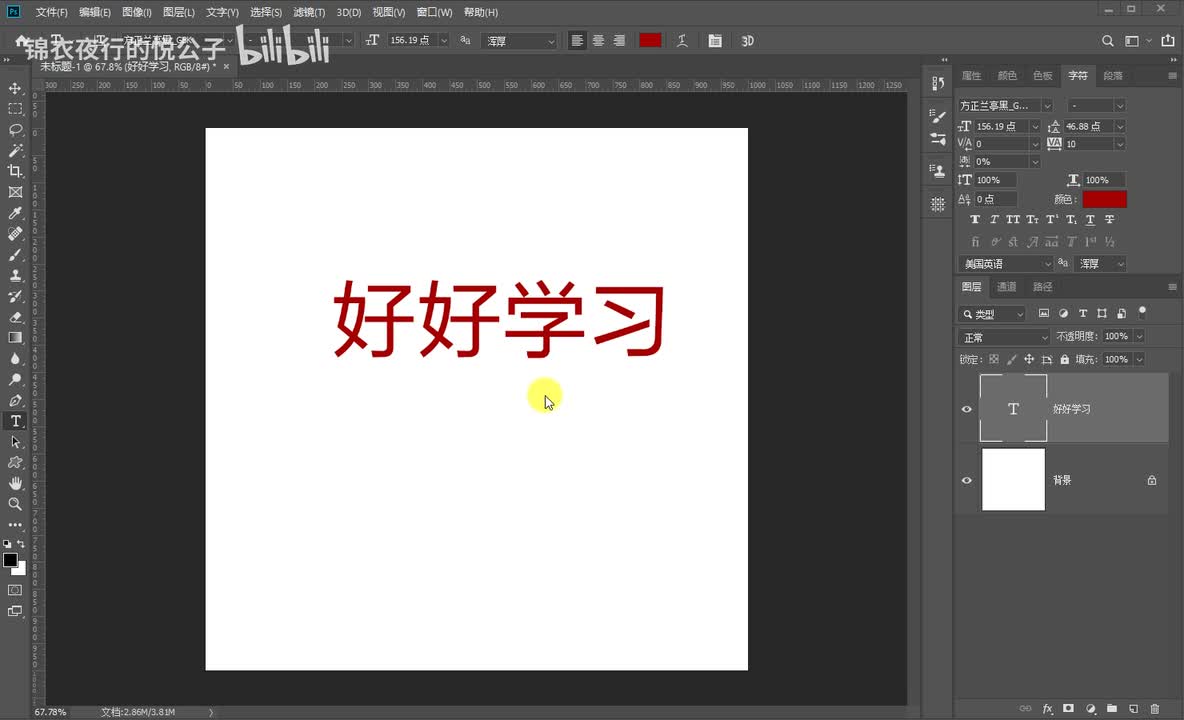Select the Eyedropper tool
Viewport: 1184px width, 720px height.
click(x=15, y=214)
